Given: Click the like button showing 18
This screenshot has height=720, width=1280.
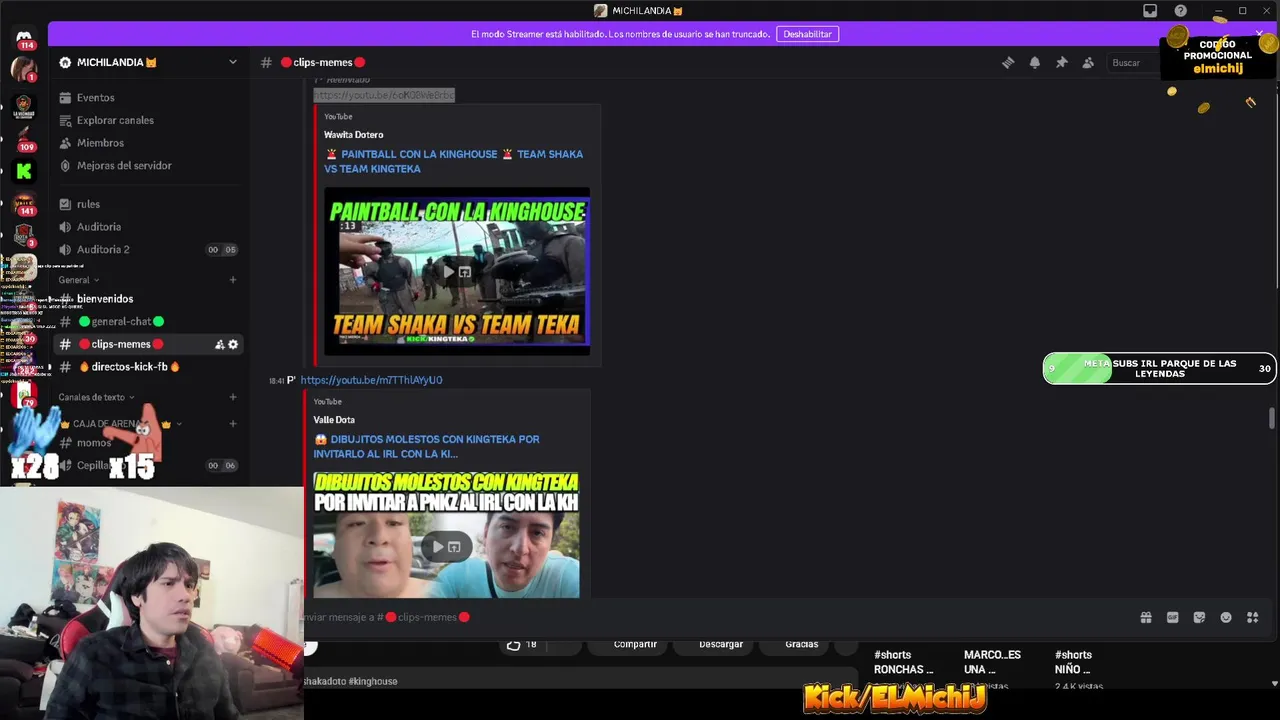Looking at the screenshot, I should pyautogui.click(x=522, y=644).
